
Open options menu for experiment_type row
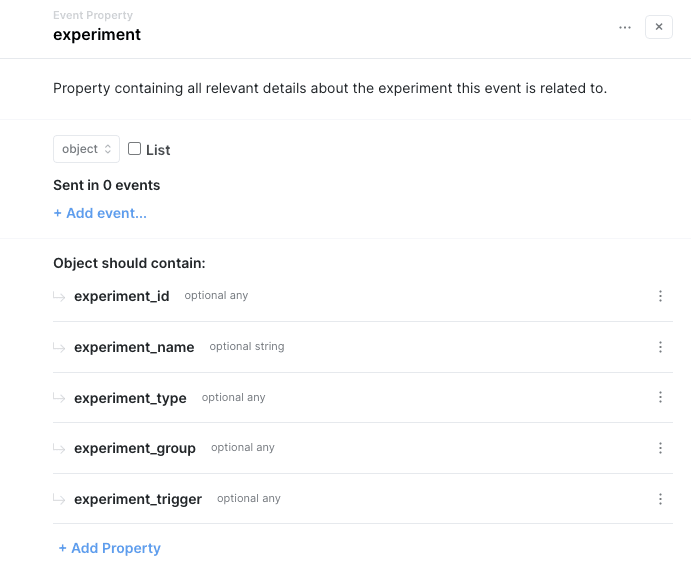660,397
